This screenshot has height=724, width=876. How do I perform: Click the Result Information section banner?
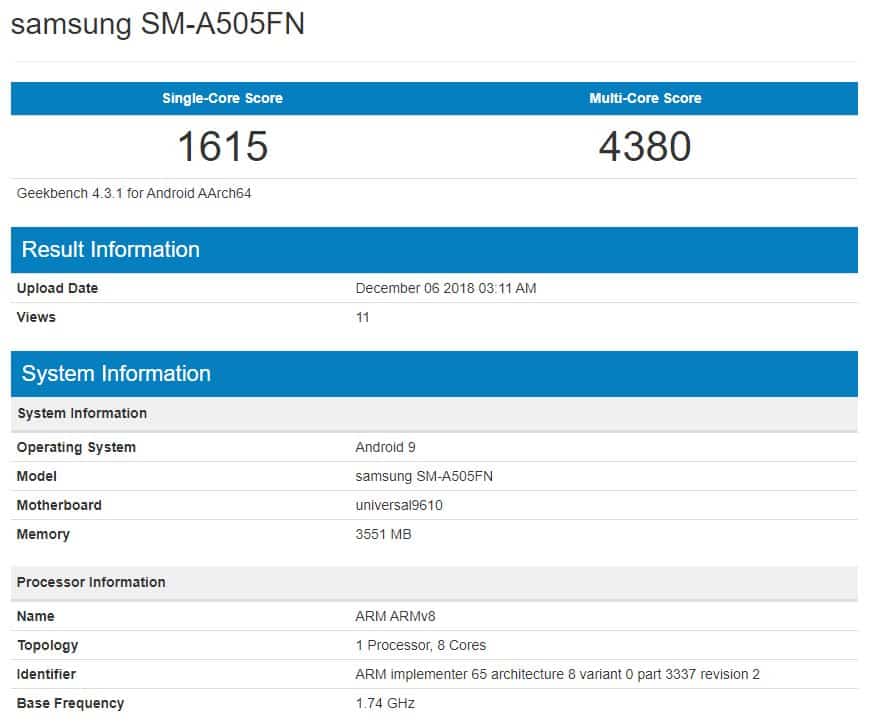click(110, 249)
